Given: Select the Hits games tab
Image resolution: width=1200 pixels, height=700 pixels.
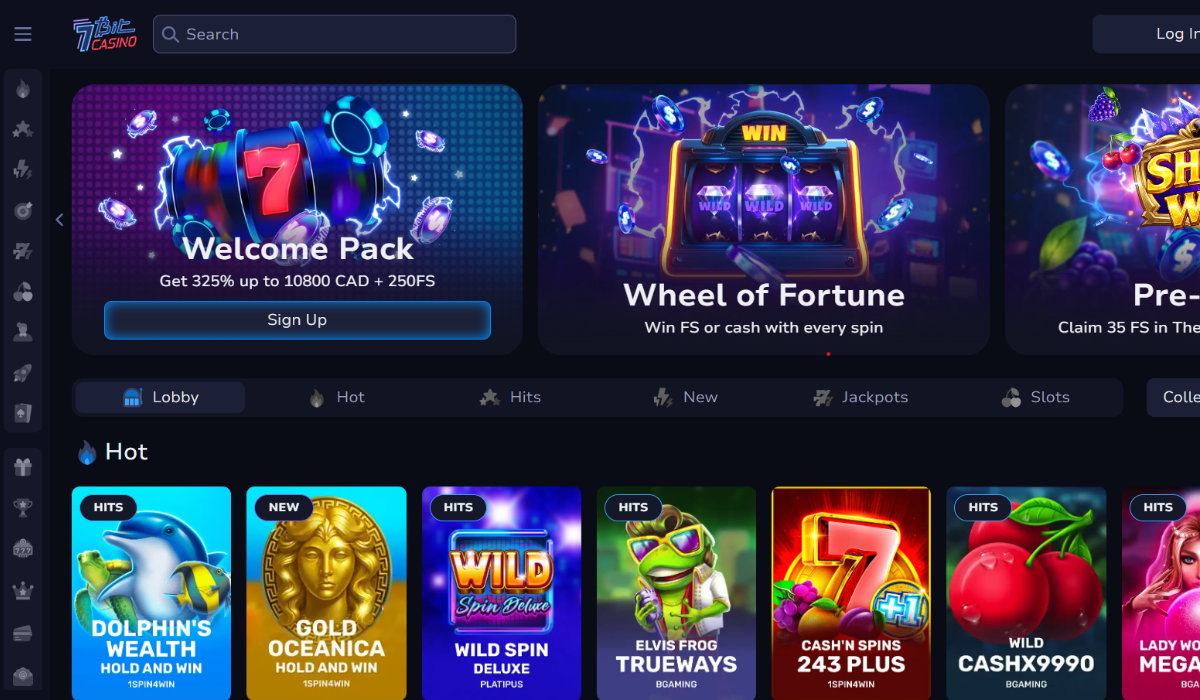Looking at the screenshot, I should 510,397.
